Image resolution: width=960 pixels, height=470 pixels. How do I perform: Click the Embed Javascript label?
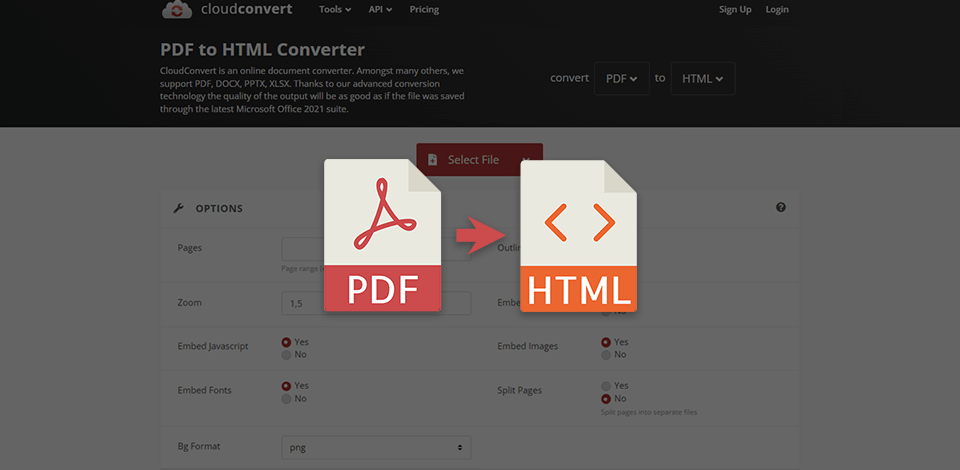[213, 346]
